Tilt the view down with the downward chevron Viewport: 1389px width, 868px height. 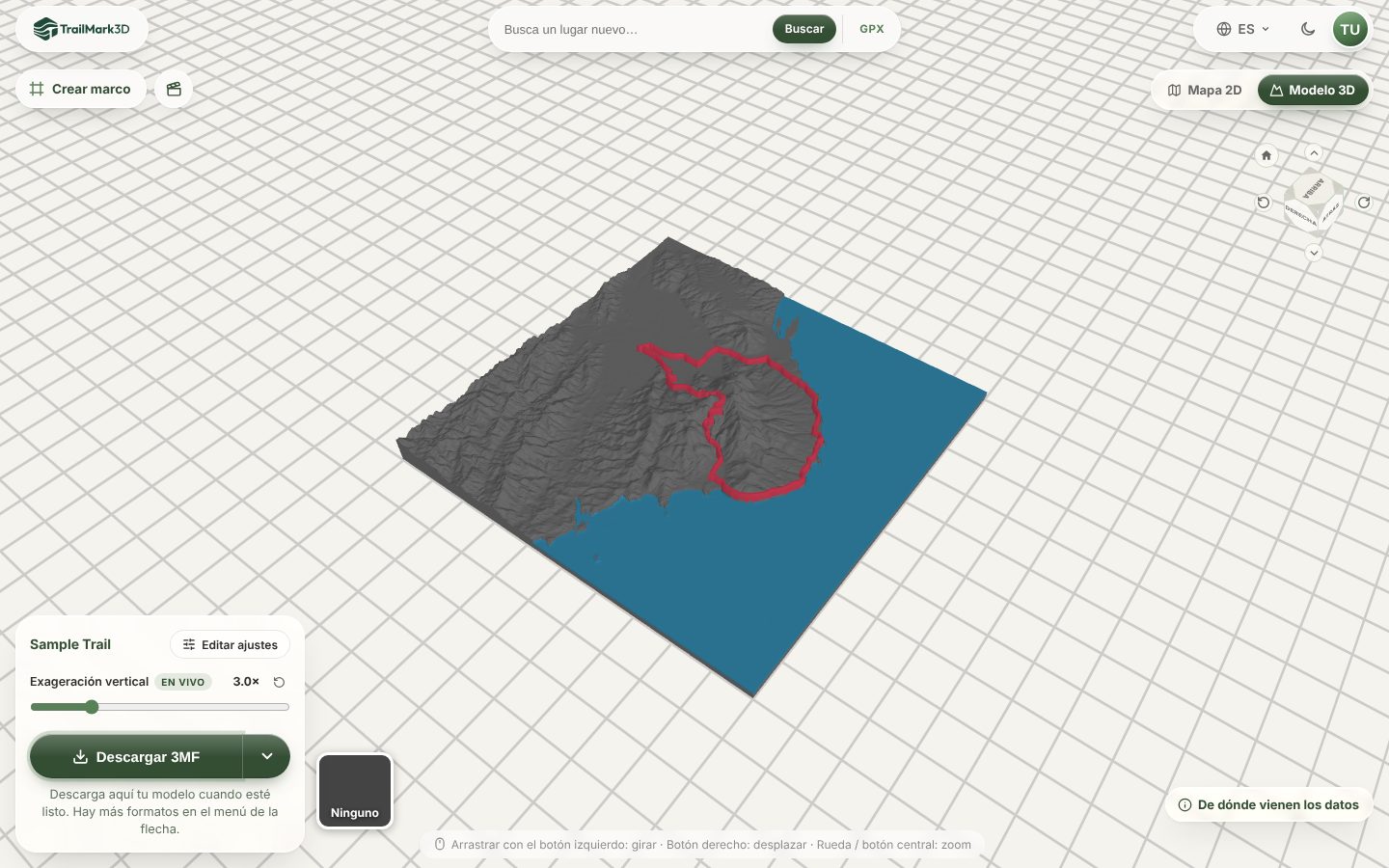click(x=1314, y=253)
